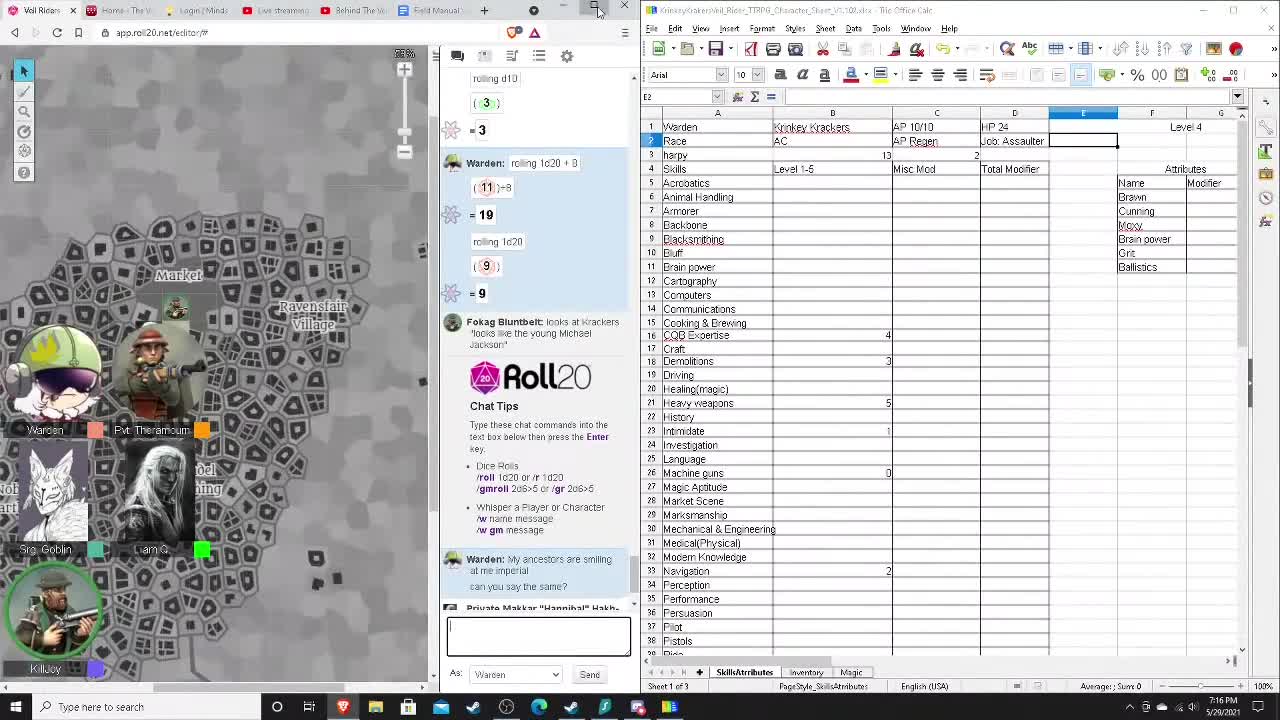Open the Roll20 turn order clock tool
The image size is (1280, 720).
point(24,131)
